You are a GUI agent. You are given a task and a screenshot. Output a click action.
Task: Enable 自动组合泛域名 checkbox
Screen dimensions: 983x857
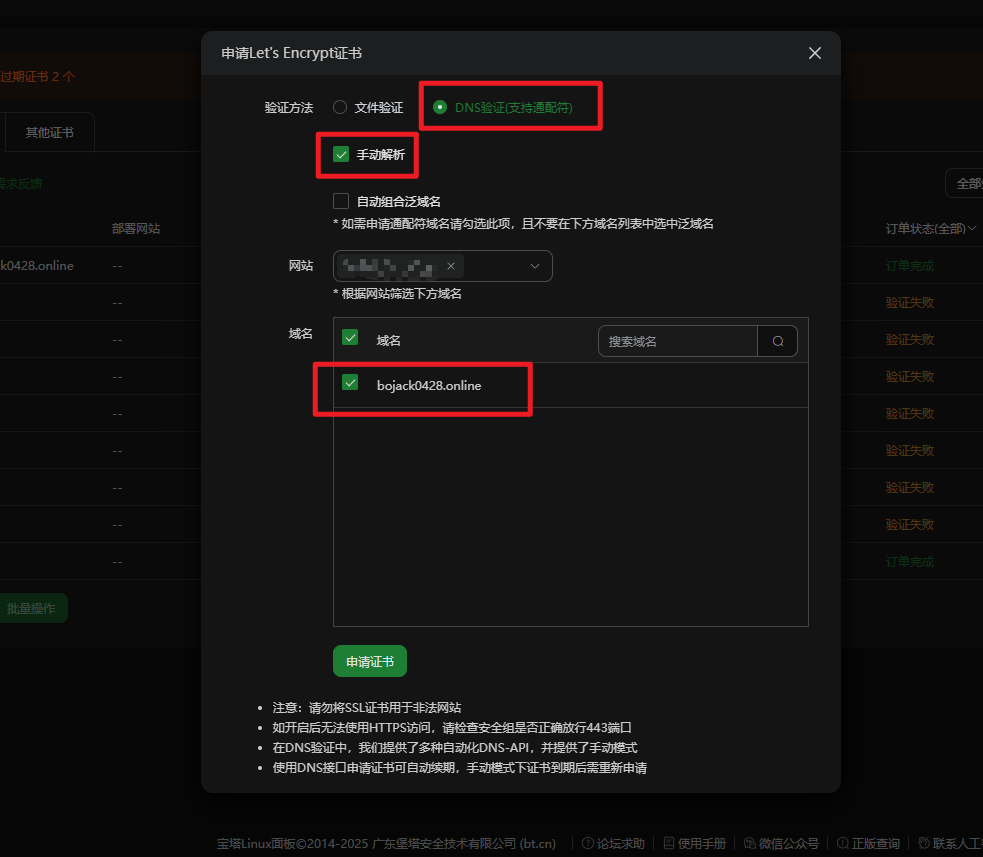pyautogui.click(x=342, y=201)
